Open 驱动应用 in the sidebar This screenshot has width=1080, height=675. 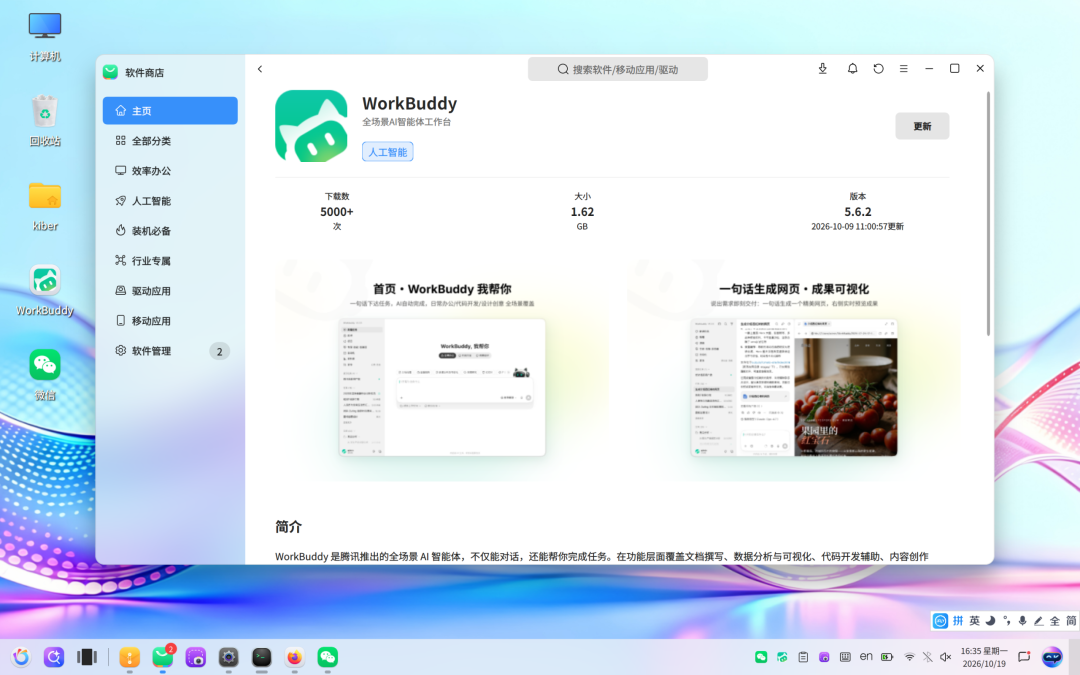pyautogui.click(x=170, y=291)
